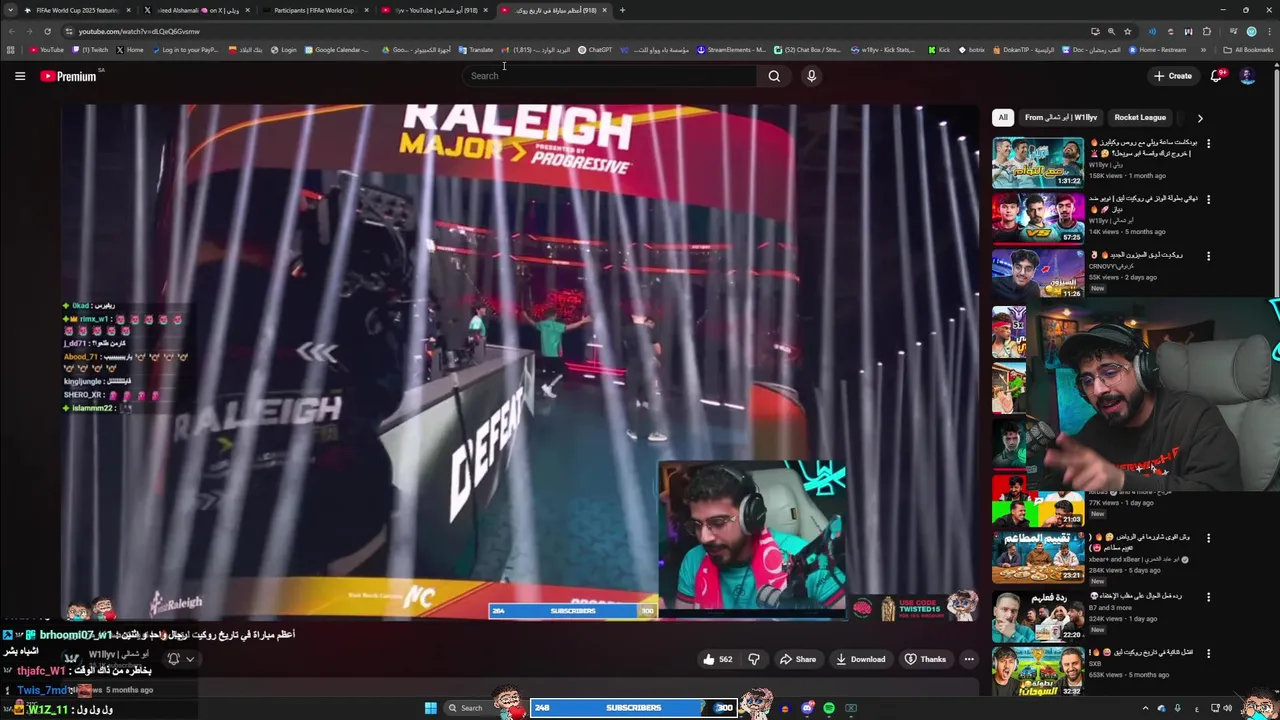Open options for the 284K views video
Viewport: 1280px width, 720px height.
1208,538
